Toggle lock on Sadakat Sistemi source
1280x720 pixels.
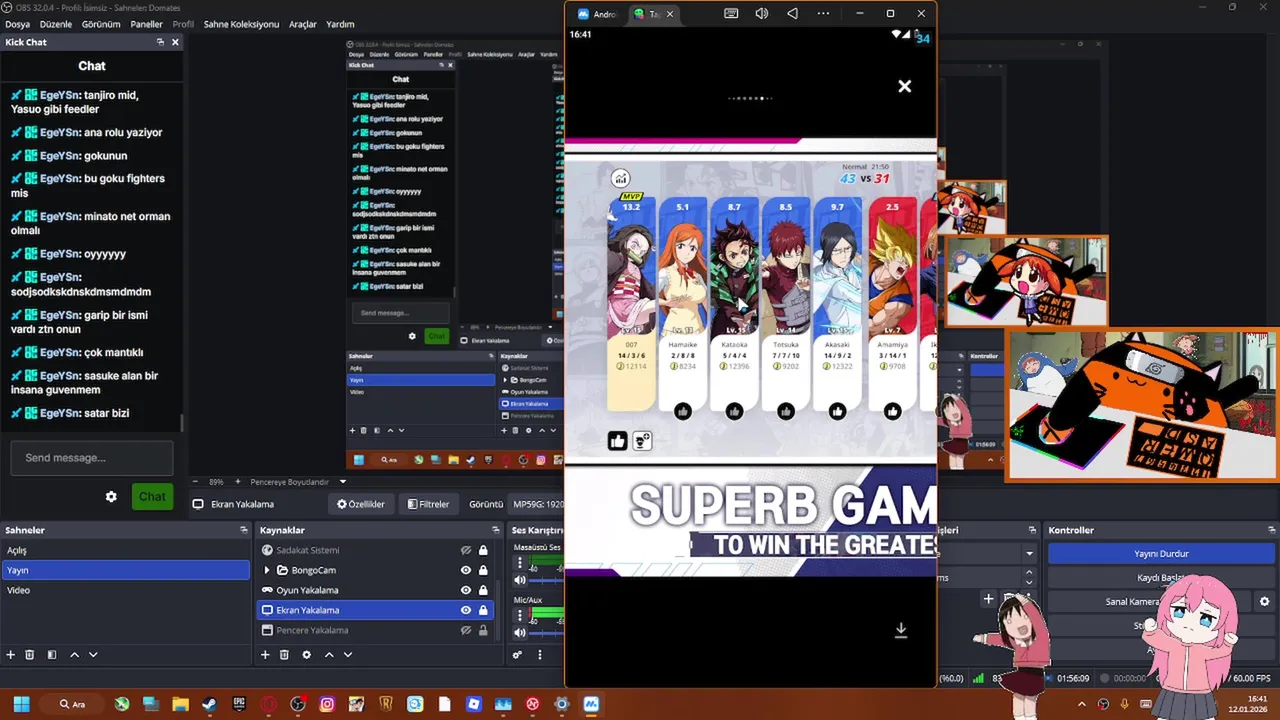click(x=483, y=550)
